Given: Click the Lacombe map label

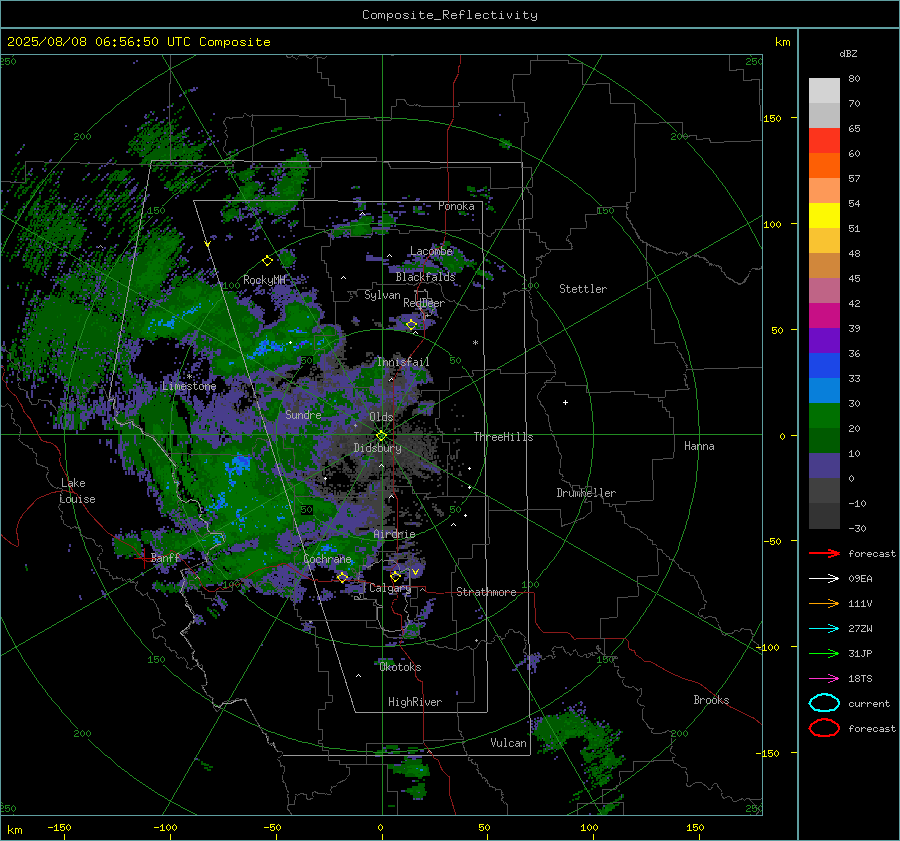Looking at the screenshot, I should coord(431,251).
